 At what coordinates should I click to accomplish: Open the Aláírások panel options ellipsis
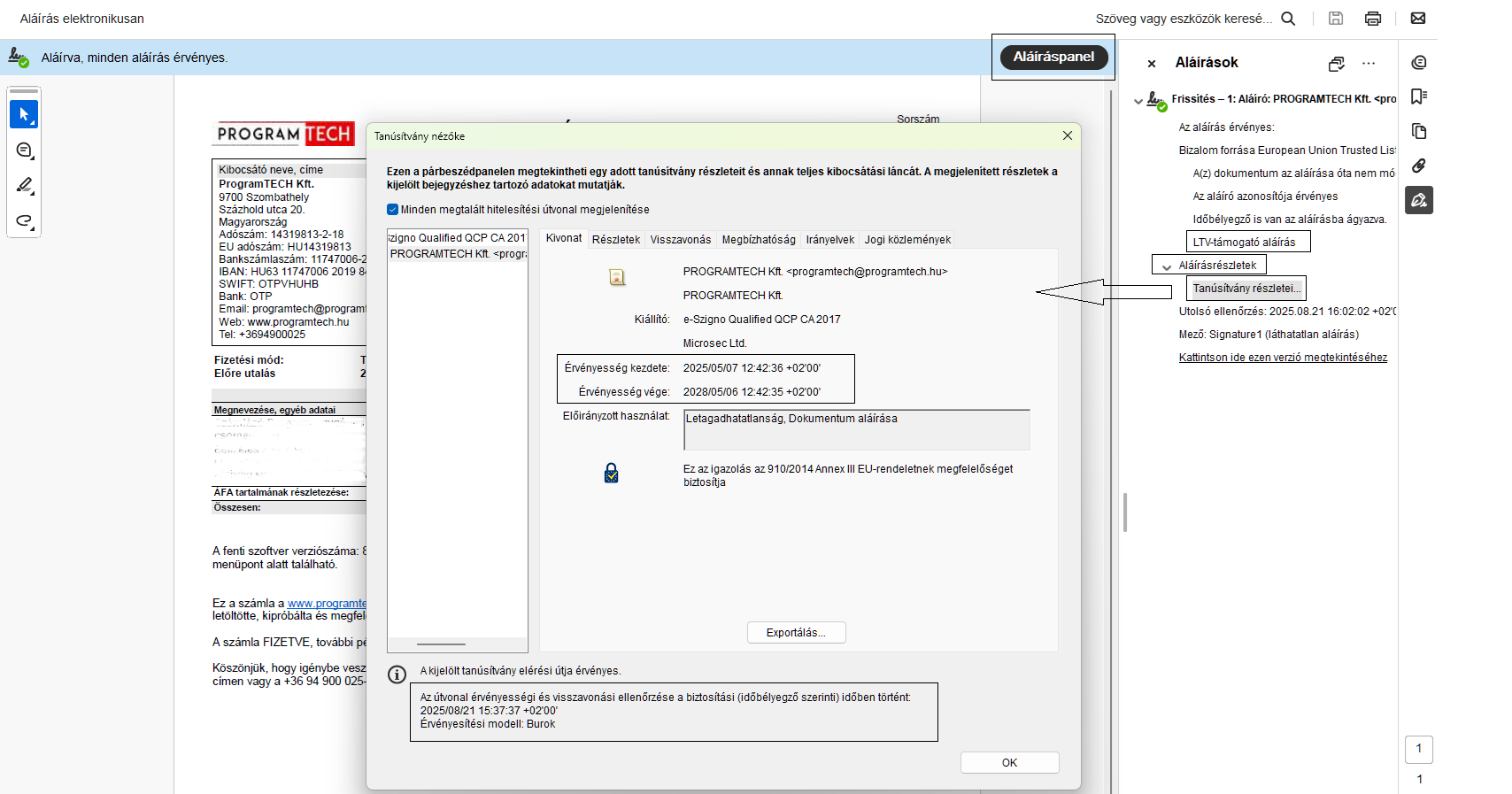(x=1369, y=64)
